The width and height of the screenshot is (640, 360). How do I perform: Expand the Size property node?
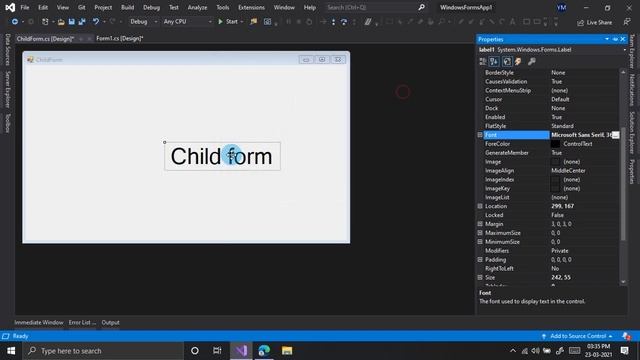click(x=480, y=278)
